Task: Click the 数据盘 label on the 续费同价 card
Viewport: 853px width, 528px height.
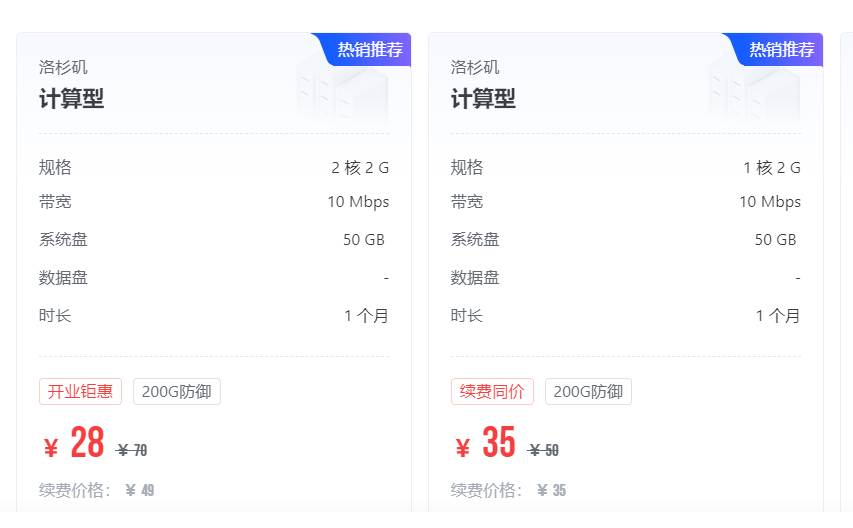Action: [x=475, y=278]
